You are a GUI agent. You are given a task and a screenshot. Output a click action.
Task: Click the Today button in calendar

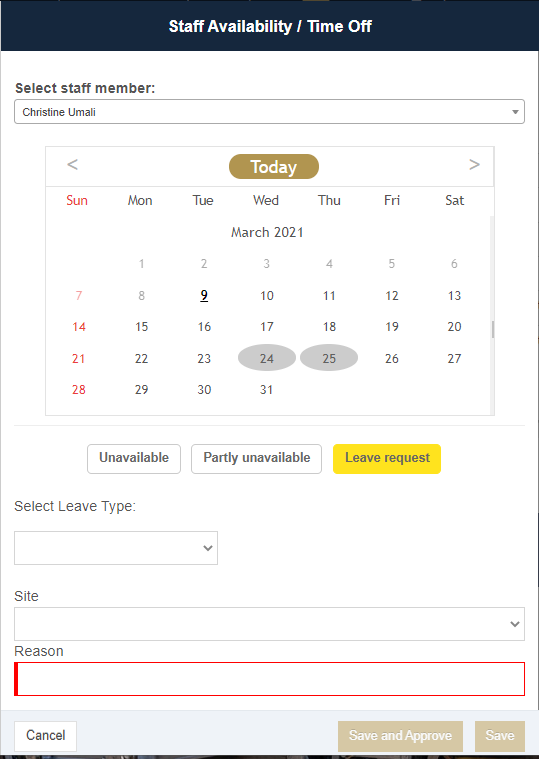tap(274, 167)
